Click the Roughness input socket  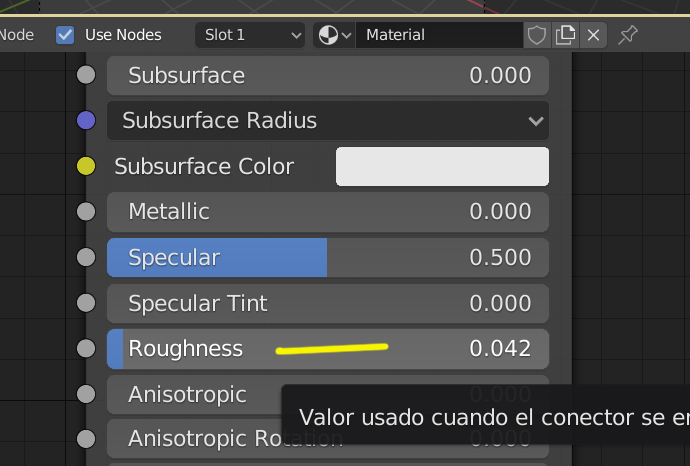86,348
